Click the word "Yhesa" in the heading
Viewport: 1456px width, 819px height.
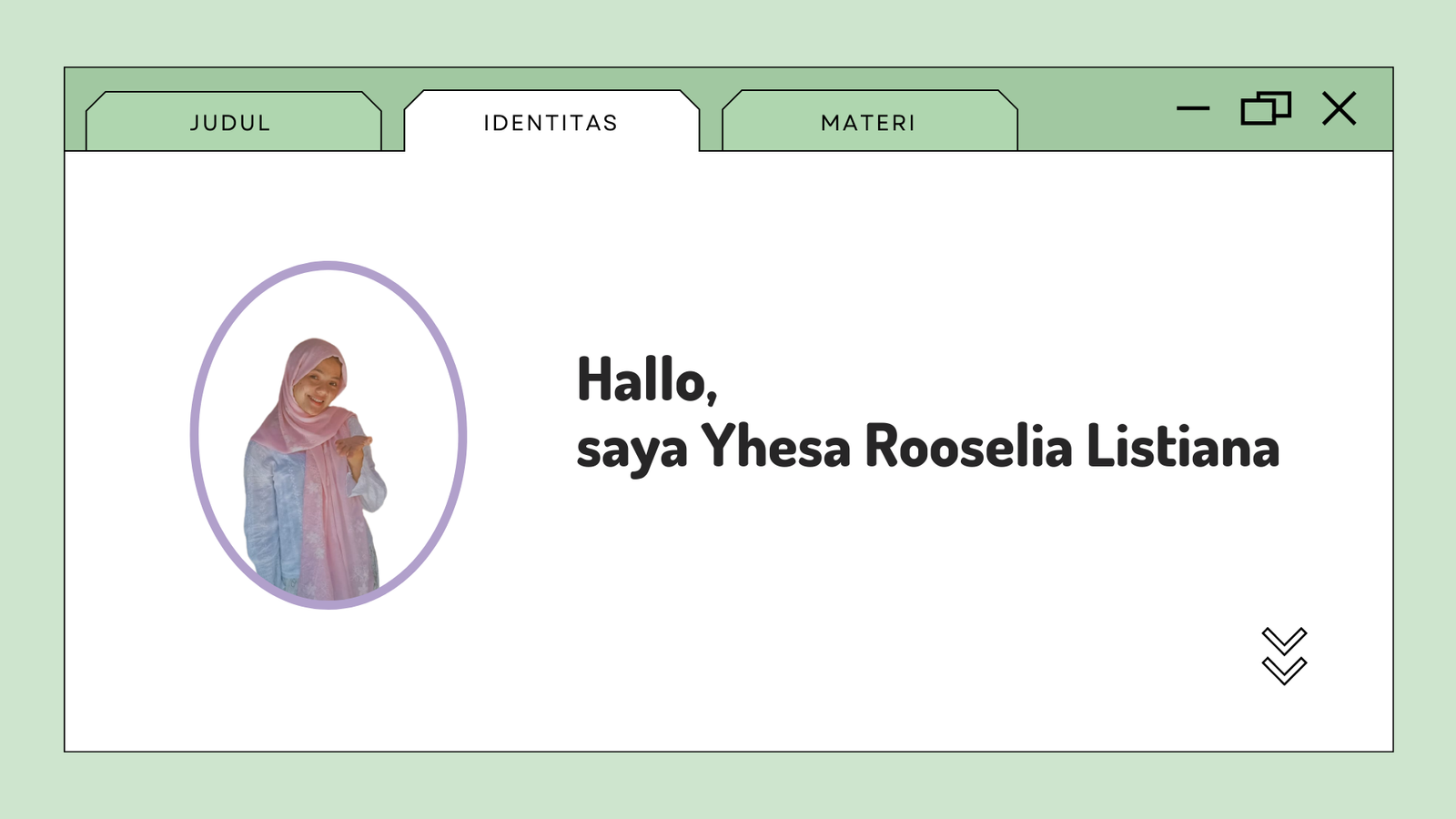click(x=775, y=447)
